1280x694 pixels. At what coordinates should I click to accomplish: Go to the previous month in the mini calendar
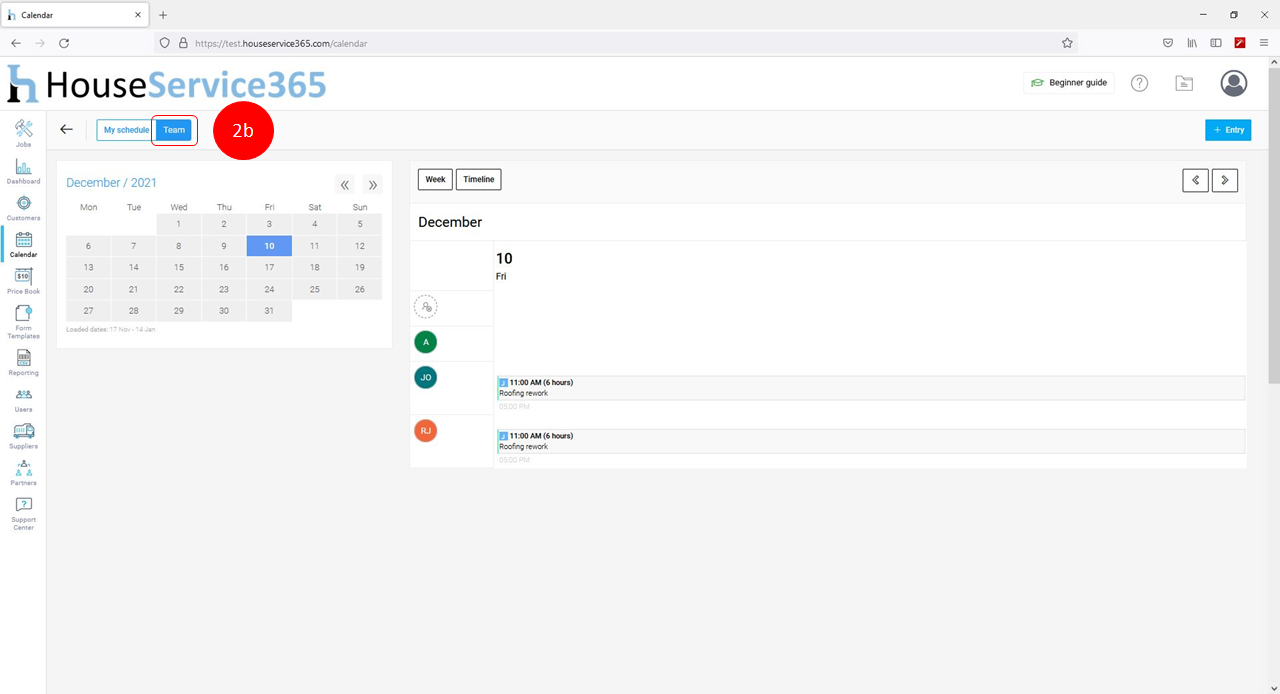point(345,185)
